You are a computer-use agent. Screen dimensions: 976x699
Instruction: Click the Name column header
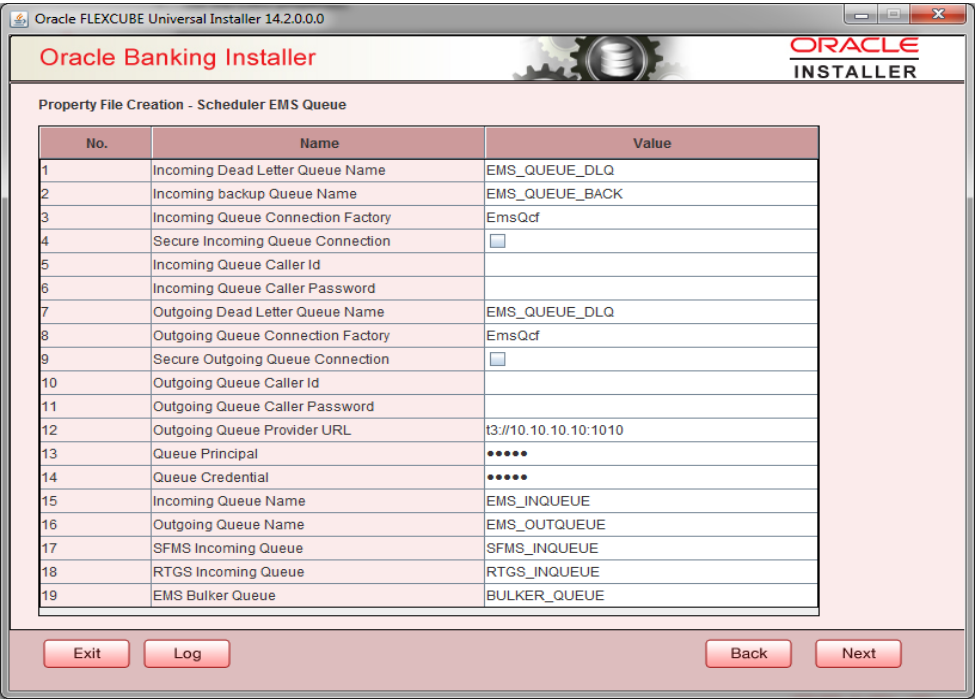pos(319,143)
